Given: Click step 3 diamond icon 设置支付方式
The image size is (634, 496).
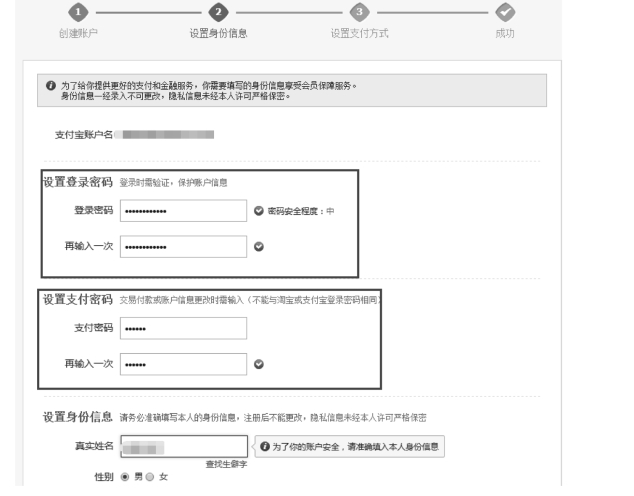Looking at the screenshot, I should click(x=359, y=12).
